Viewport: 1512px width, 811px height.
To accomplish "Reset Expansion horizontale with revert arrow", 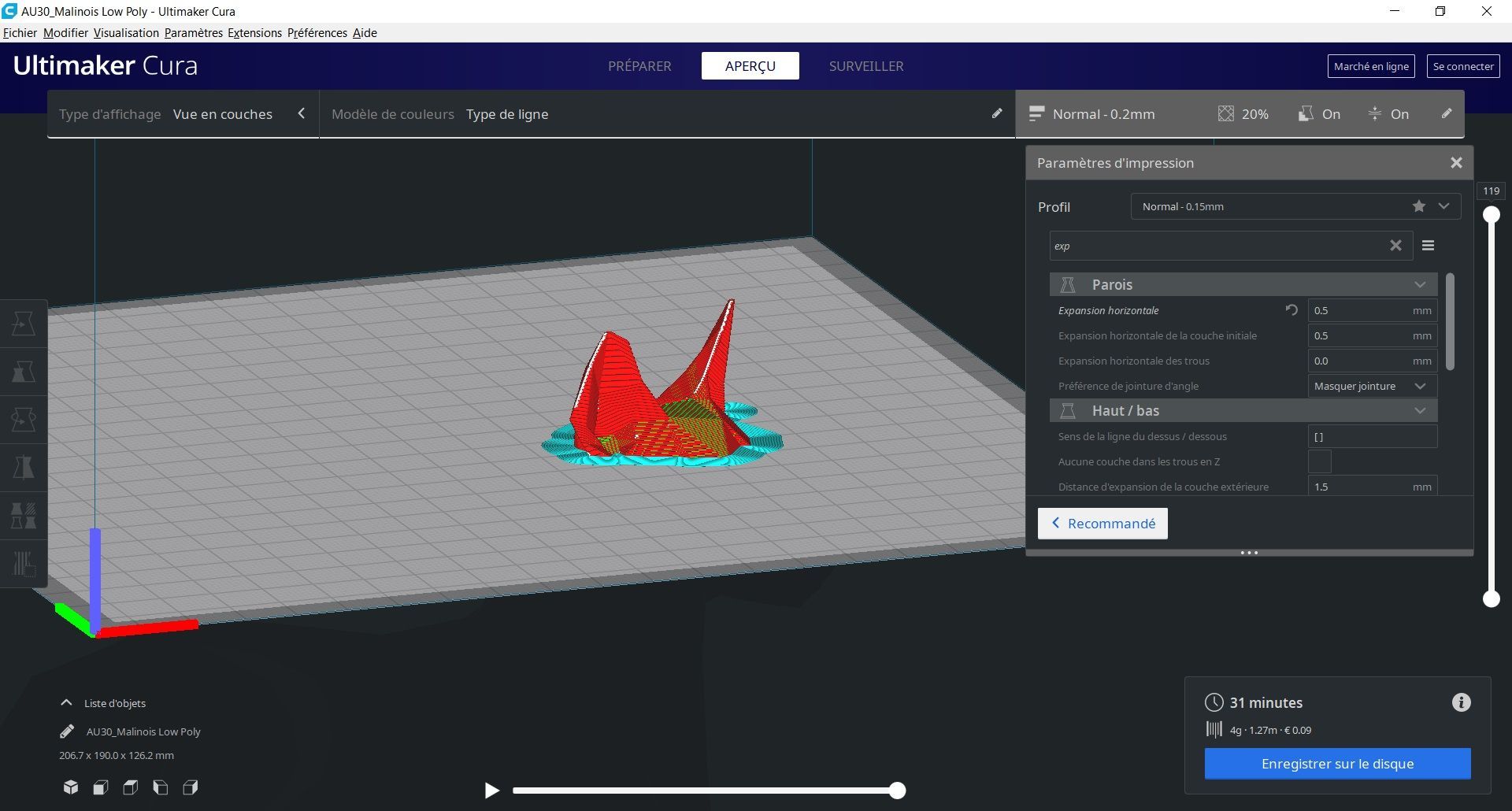I will click(1291, 310).
